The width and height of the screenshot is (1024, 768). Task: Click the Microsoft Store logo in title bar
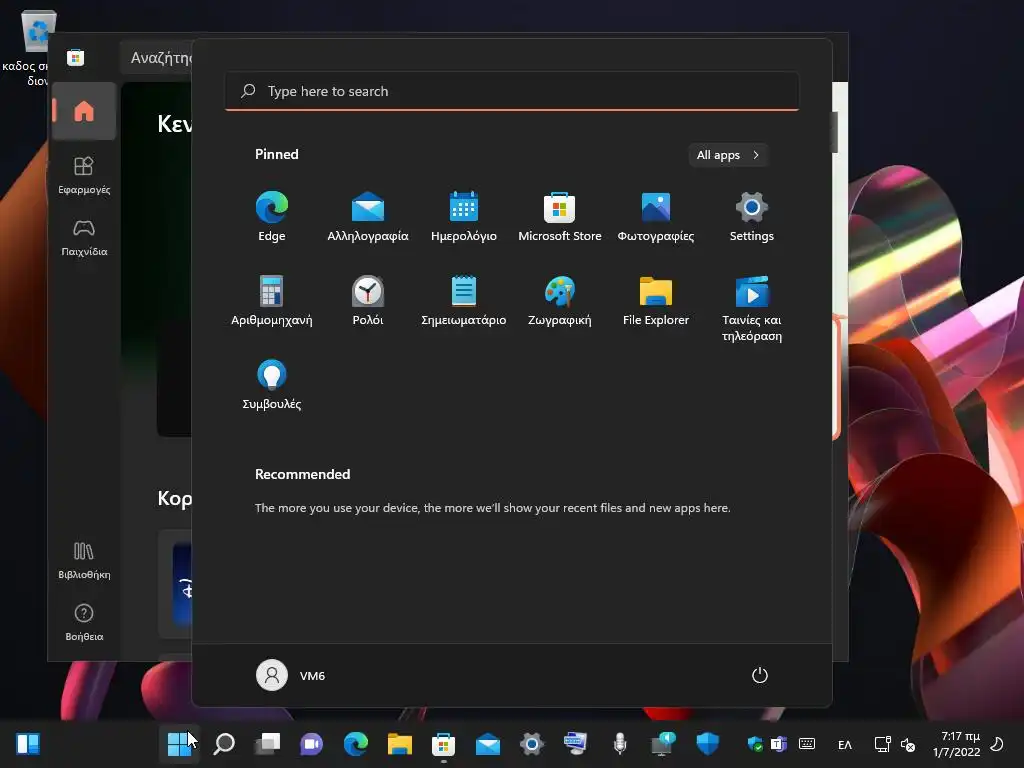(75, 57)
